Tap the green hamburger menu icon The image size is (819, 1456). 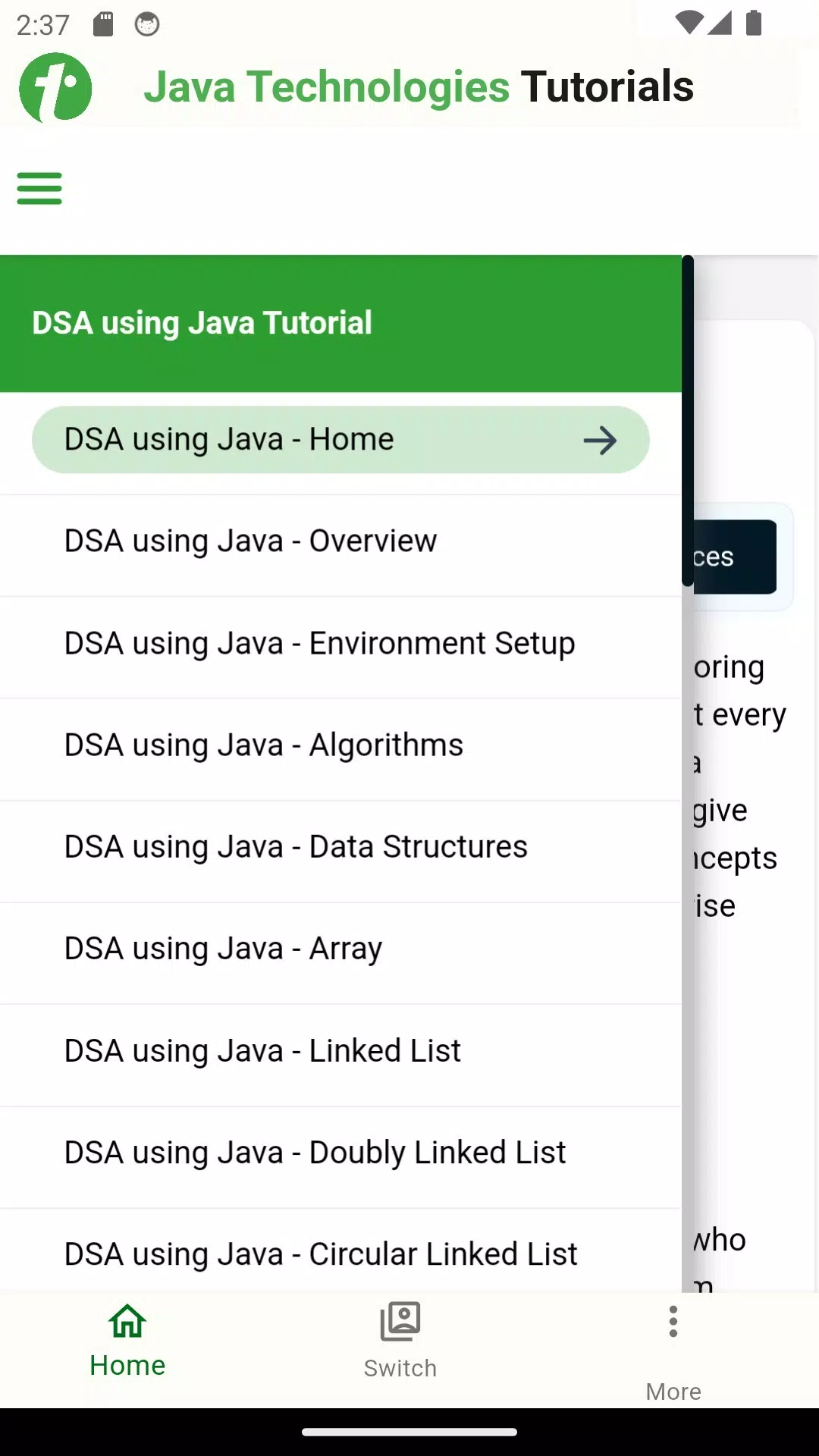[x=39, y=188]
